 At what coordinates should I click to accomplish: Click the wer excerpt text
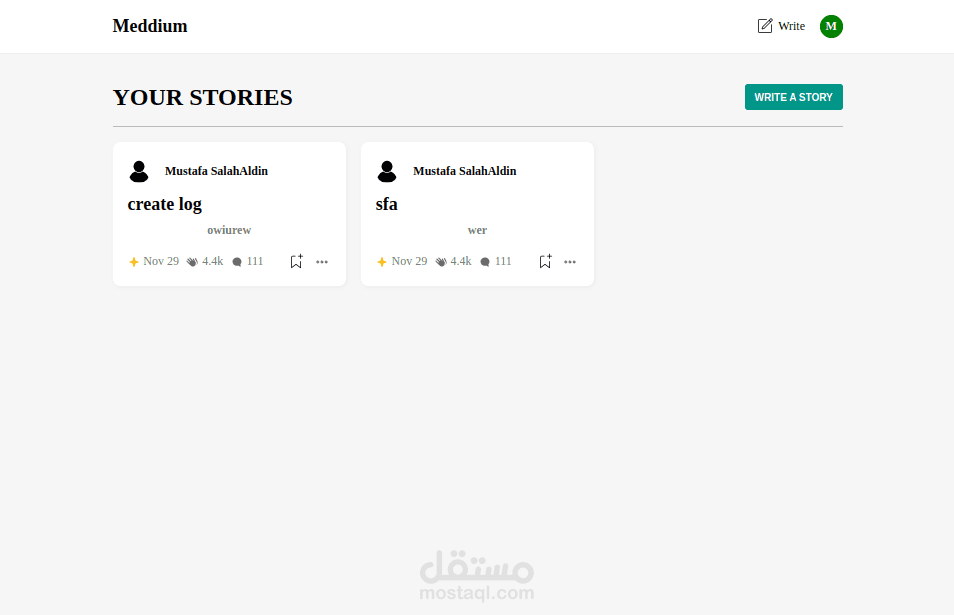pyautogui.click(x=477, y=230)
